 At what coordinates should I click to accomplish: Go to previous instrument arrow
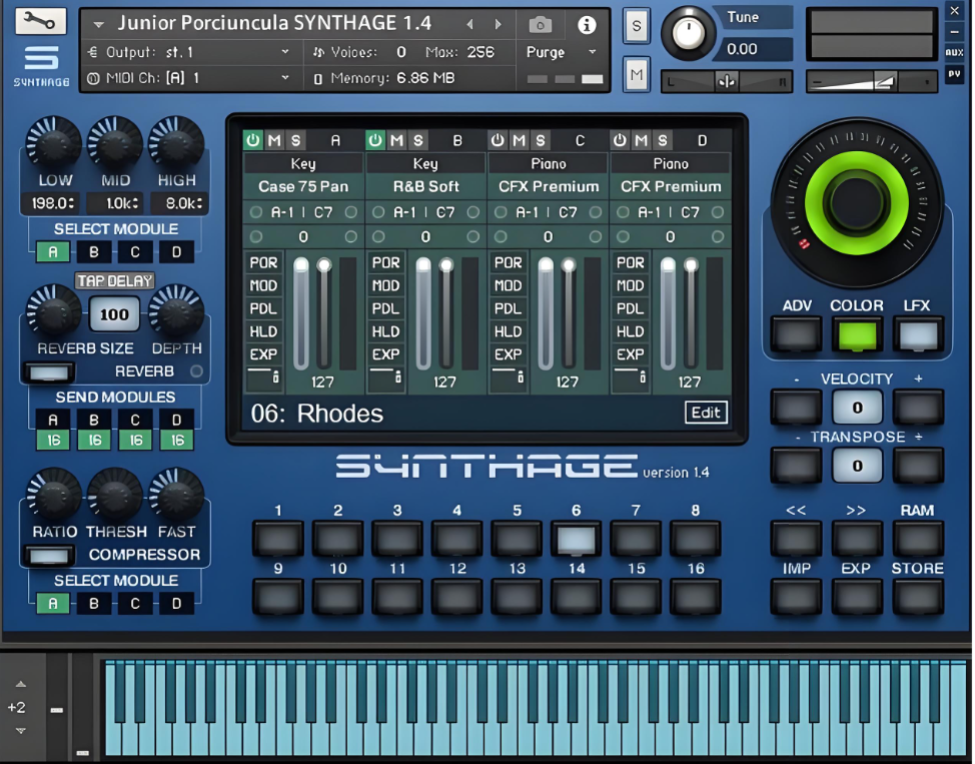click(470, 24)
